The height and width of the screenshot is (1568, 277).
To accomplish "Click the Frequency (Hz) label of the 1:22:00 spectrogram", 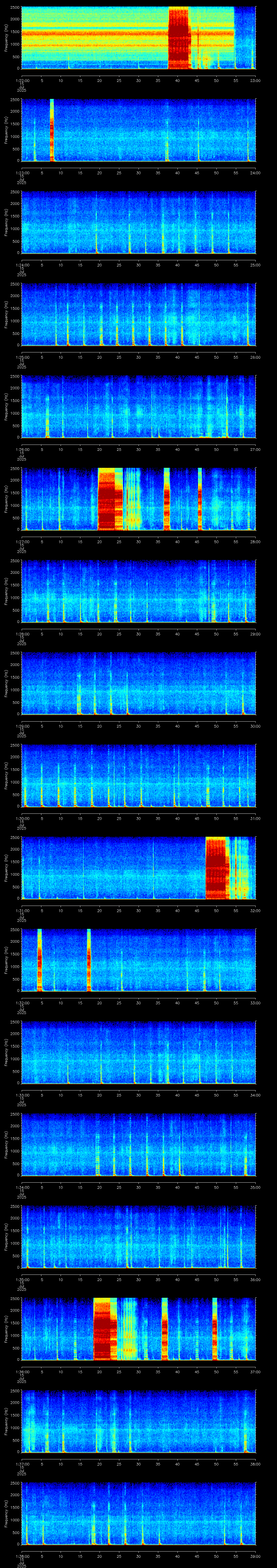I will click(x=6, y=38).
